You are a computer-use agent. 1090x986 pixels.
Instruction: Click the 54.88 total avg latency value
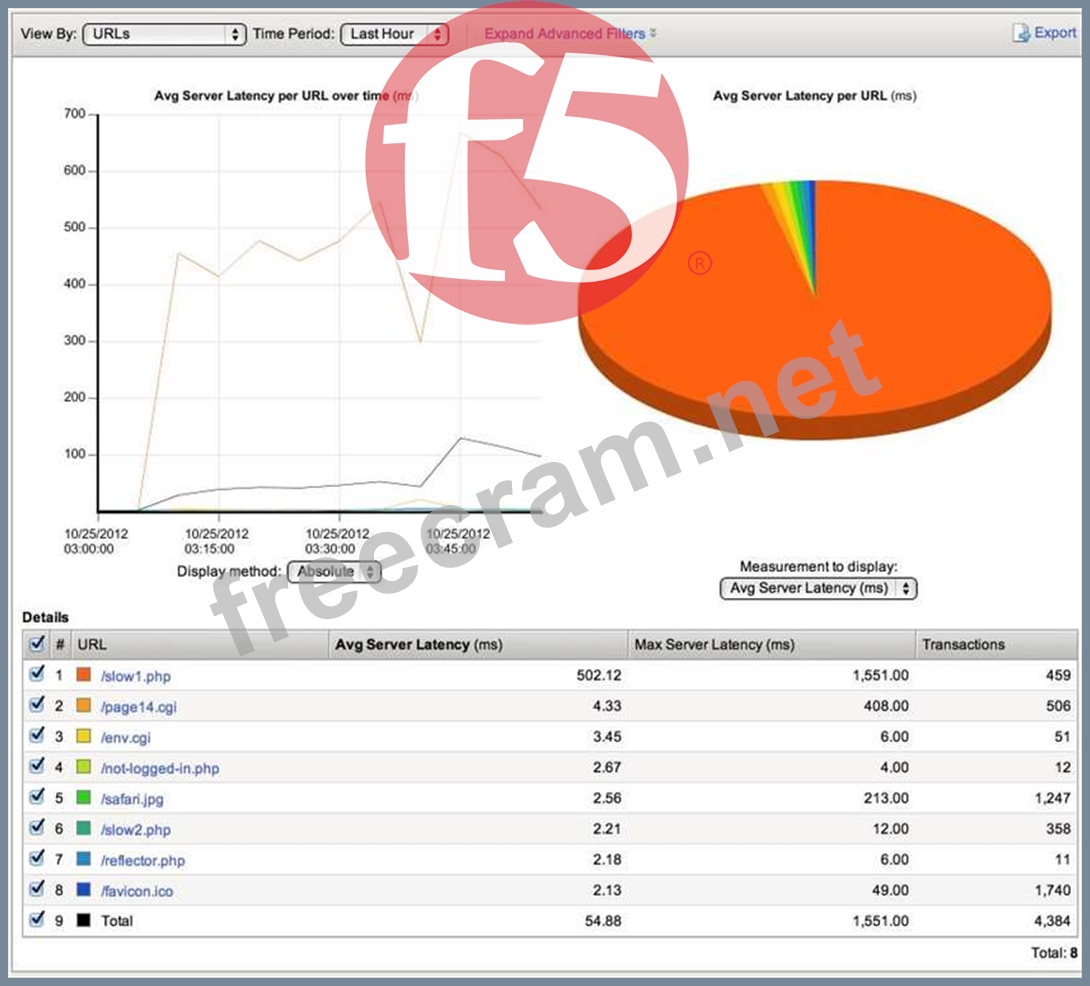click(603, 921)
